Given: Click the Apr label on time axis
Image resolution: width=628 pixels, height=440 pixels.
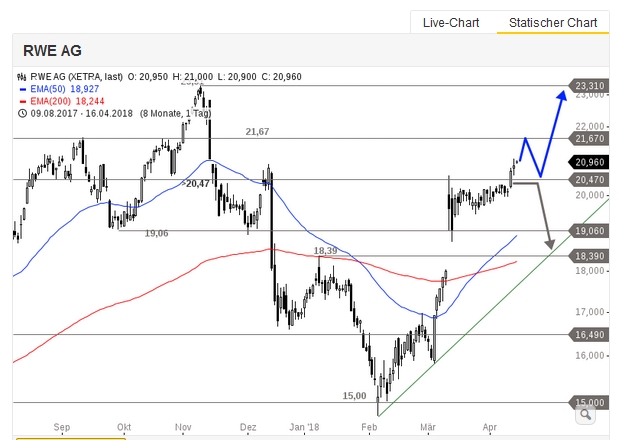Looking at the screenshot, I should (x=489, y=427).
